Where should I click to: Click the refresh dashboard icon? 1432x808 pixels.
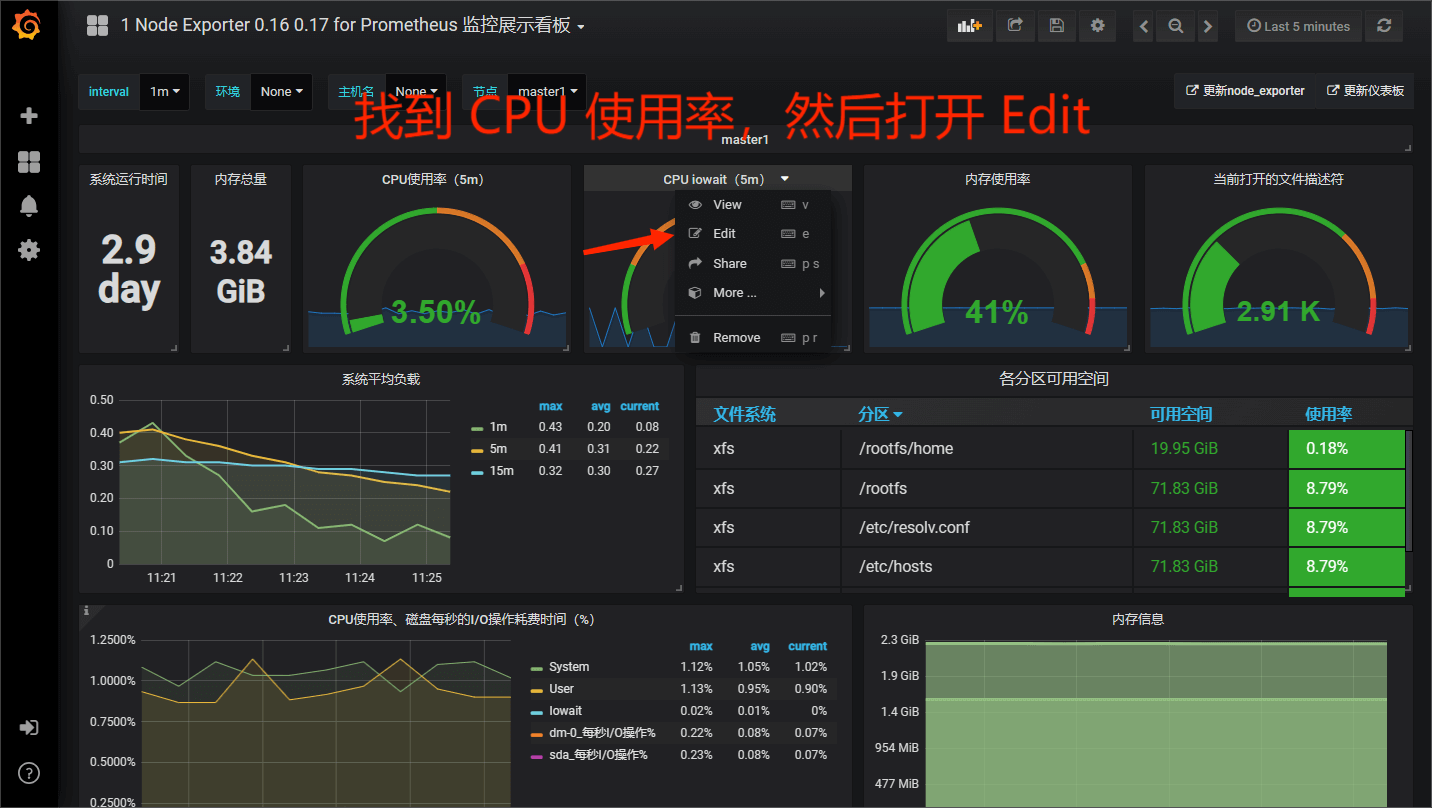1384,26
